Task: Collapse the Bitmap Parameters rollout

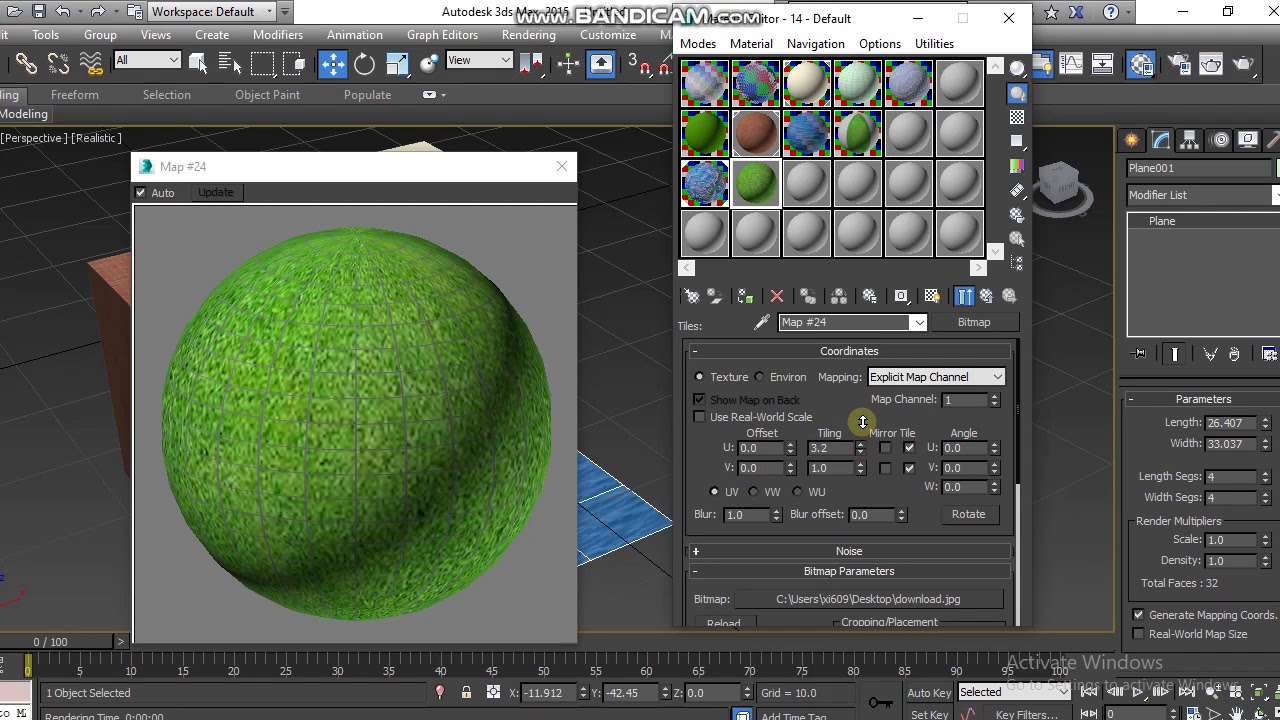Action: (x=849, y=571)
